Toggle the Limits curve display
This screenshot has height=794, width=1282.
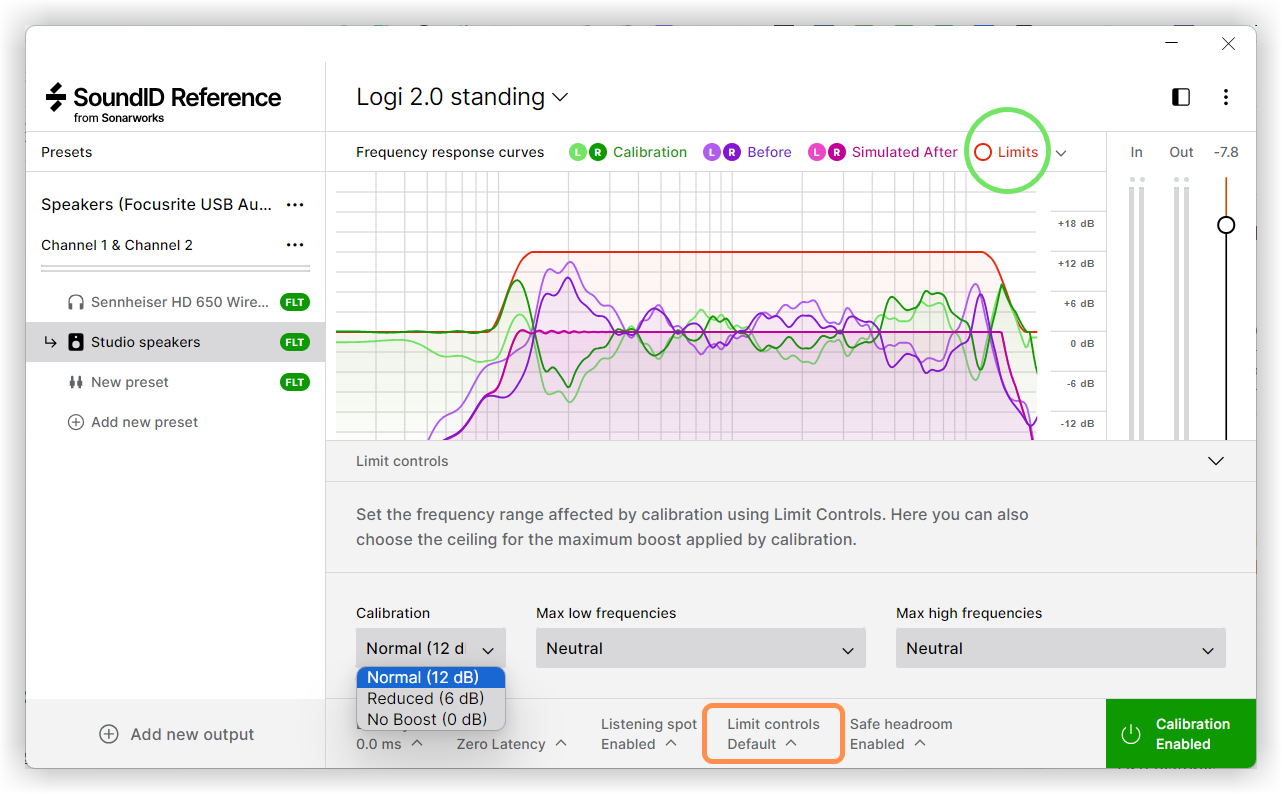pos(1006,152)
